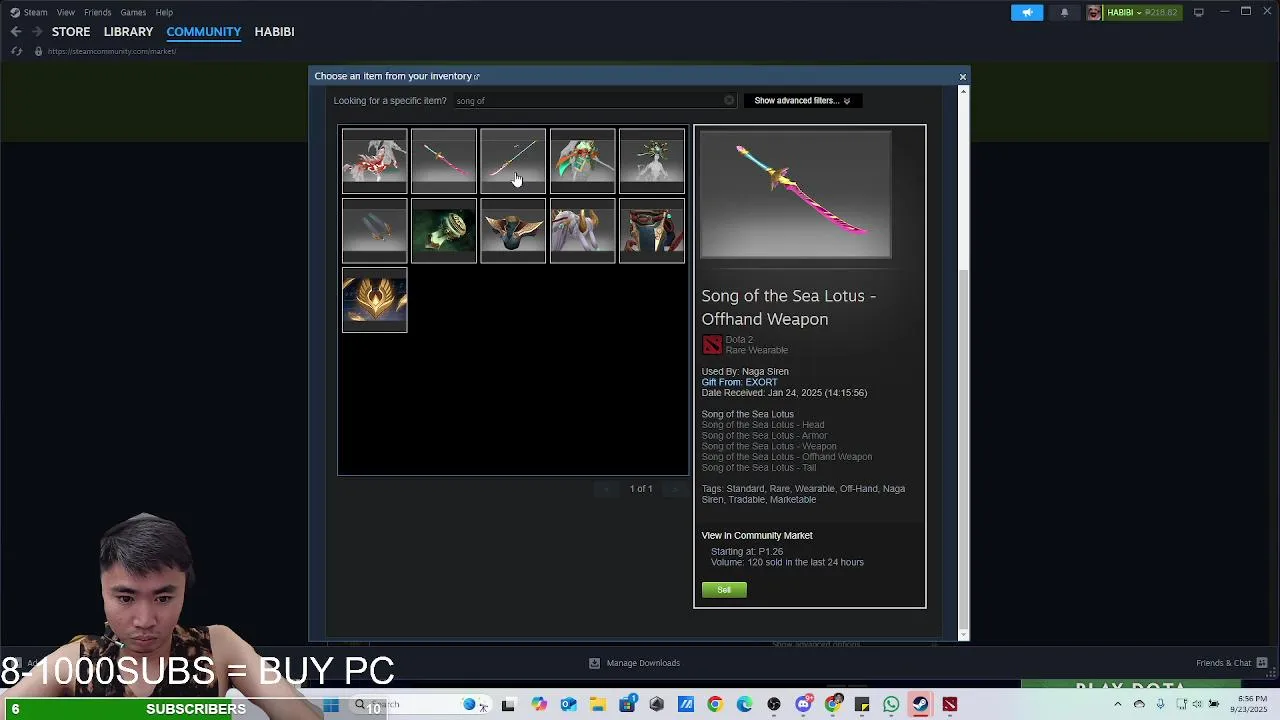Open the Friends menu

tap(97, 12)
